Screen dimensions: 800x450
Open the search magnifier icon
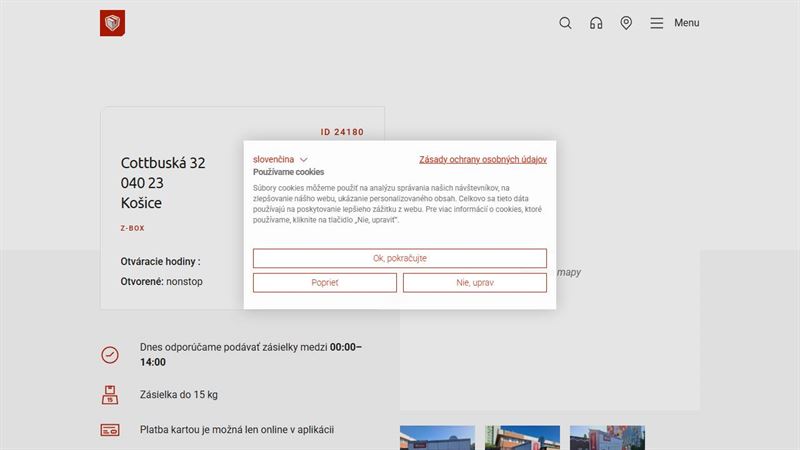(x=565, y=23)
